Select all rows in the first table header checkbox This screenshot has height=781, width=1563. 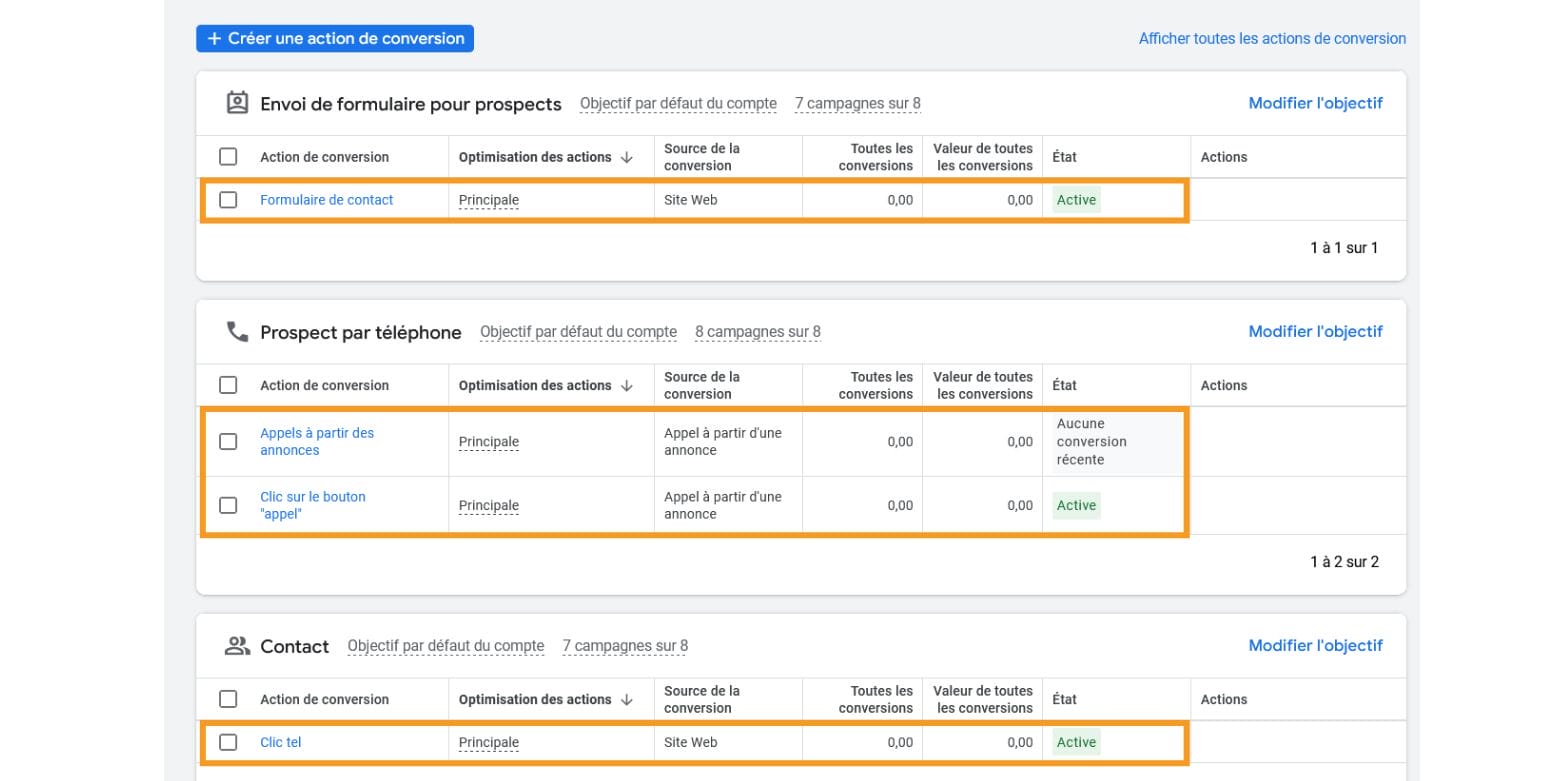point(228,156)
